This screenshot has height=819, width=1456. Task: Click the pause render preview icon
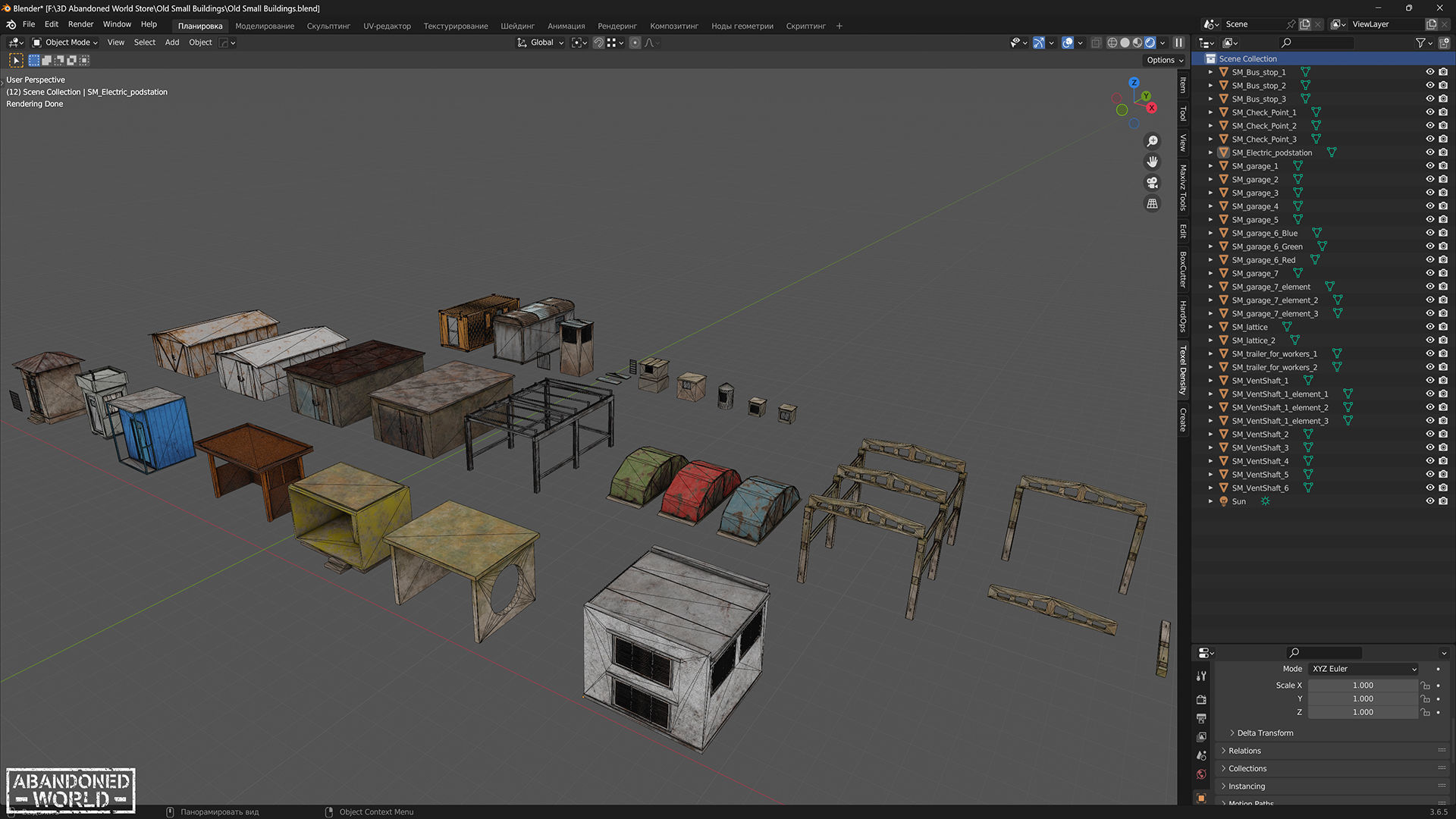click(1179, 42)
